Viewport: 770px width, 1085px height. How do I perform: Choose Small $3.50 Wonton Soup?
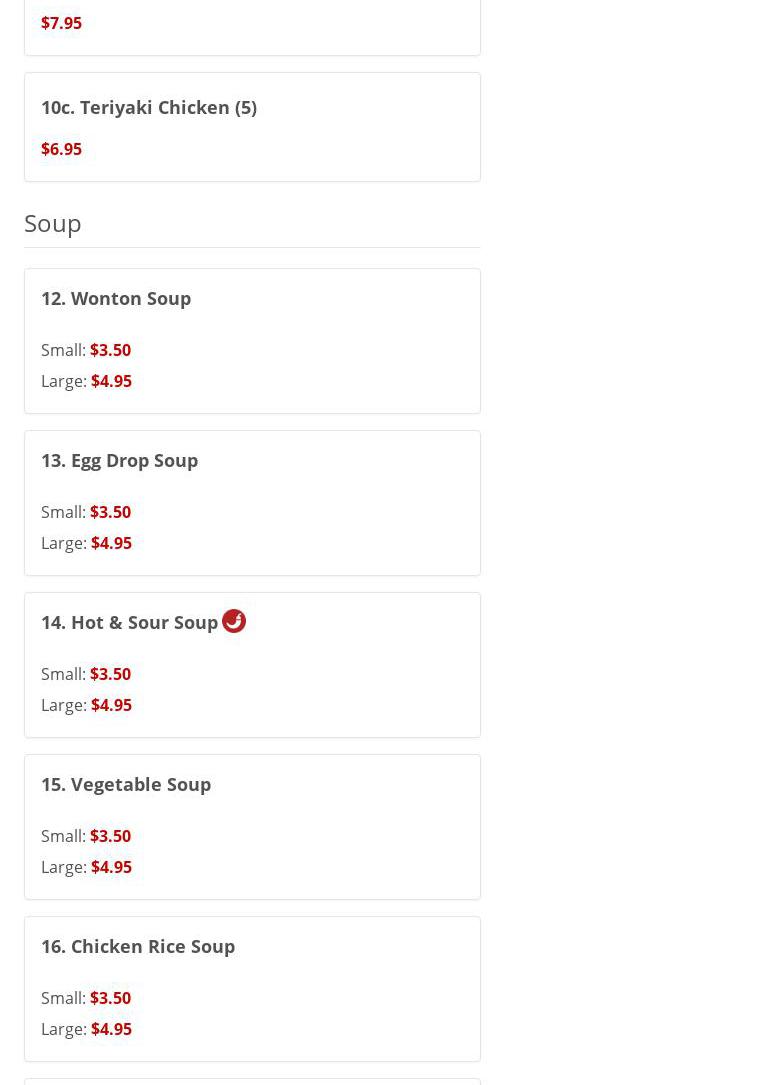[x=86, y=350]
